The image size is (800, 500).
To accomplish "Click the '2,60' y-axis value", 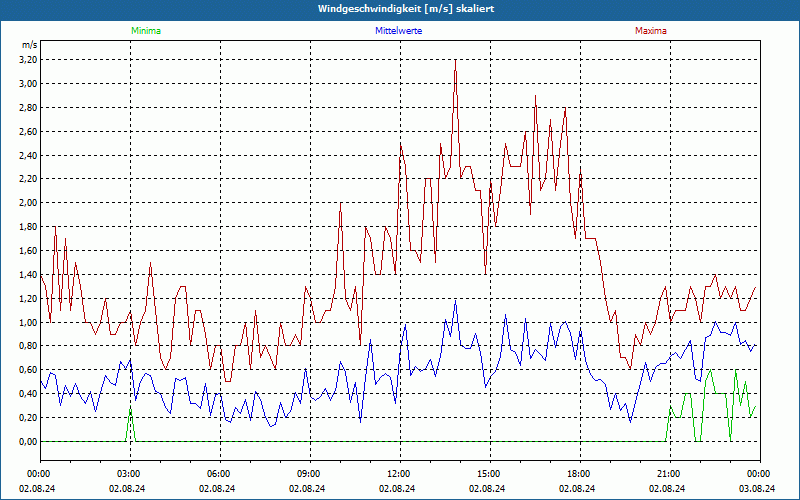I will pos(29,132).
